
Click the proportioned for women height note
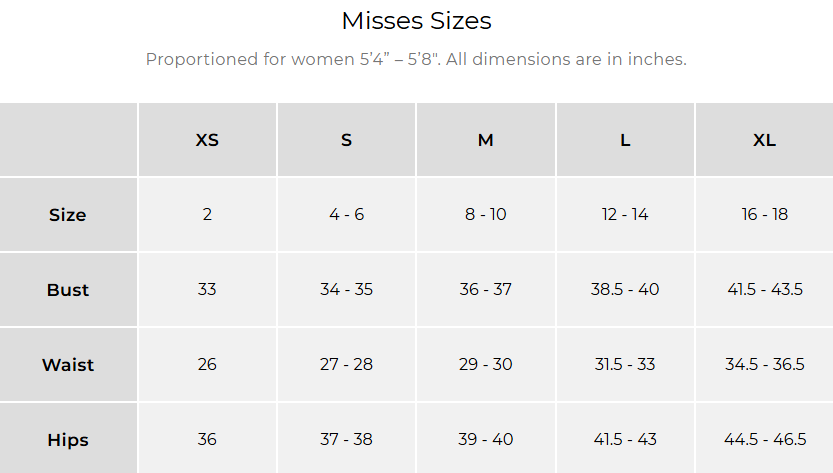pyautogui.click(x=416, y=59)
